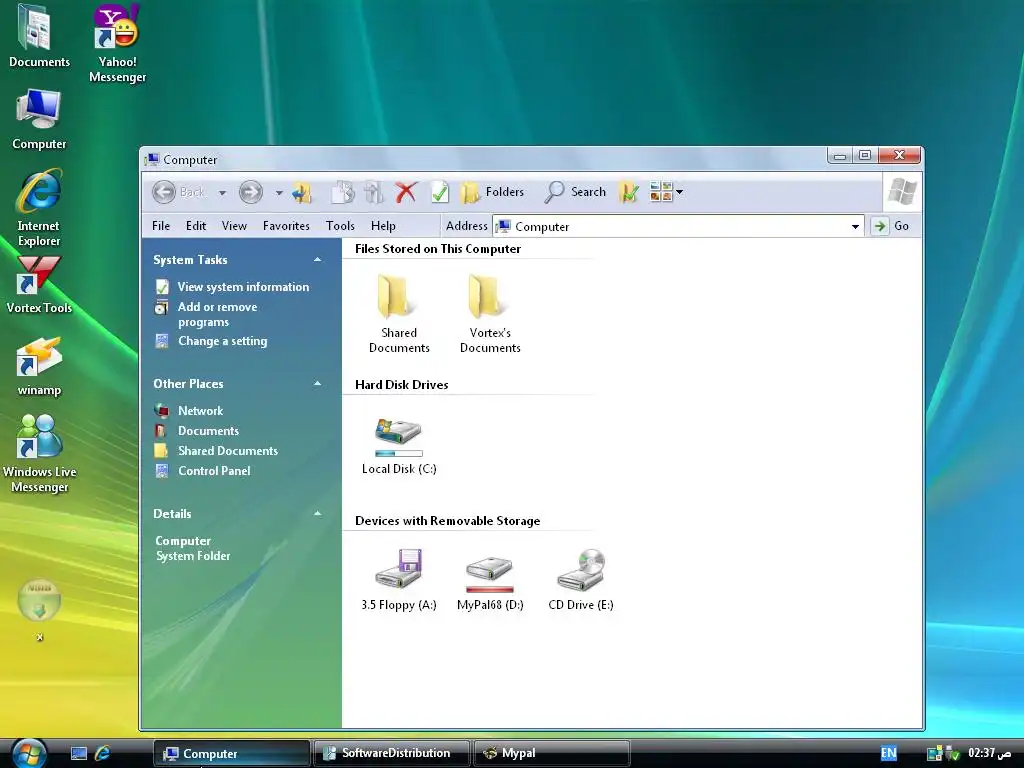Collapse the System Tasks section
Viewport: 1024px width, 768px height.
point(317,260)
